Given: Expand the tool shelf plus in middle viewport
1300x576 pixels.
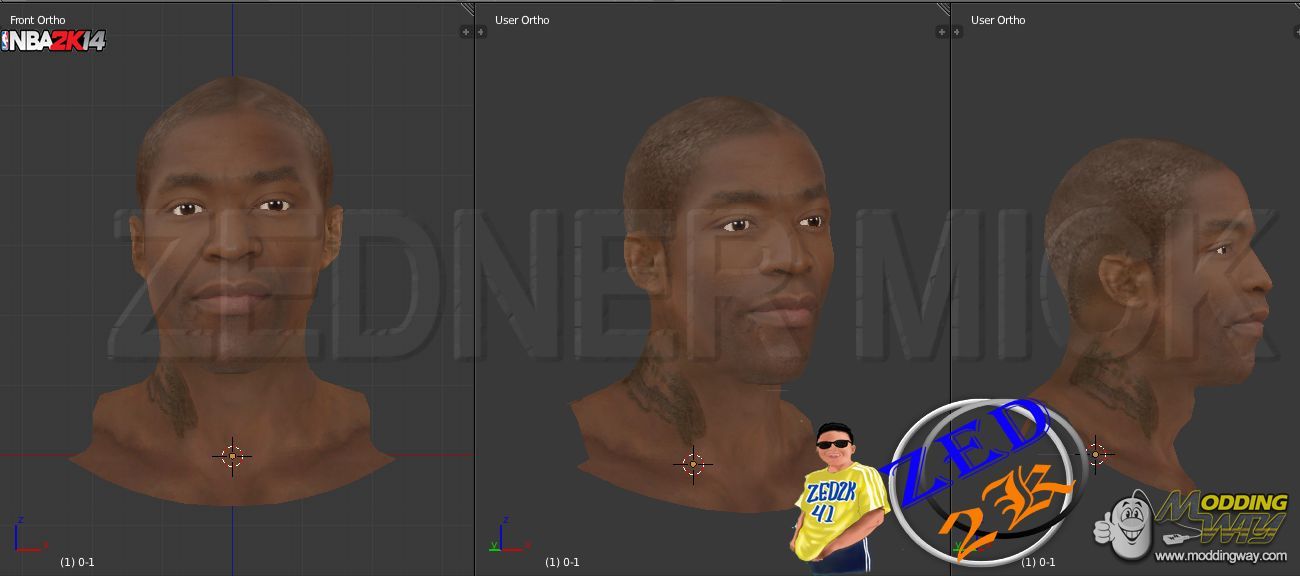Looking at the screenshot, I should coord(482,32).
